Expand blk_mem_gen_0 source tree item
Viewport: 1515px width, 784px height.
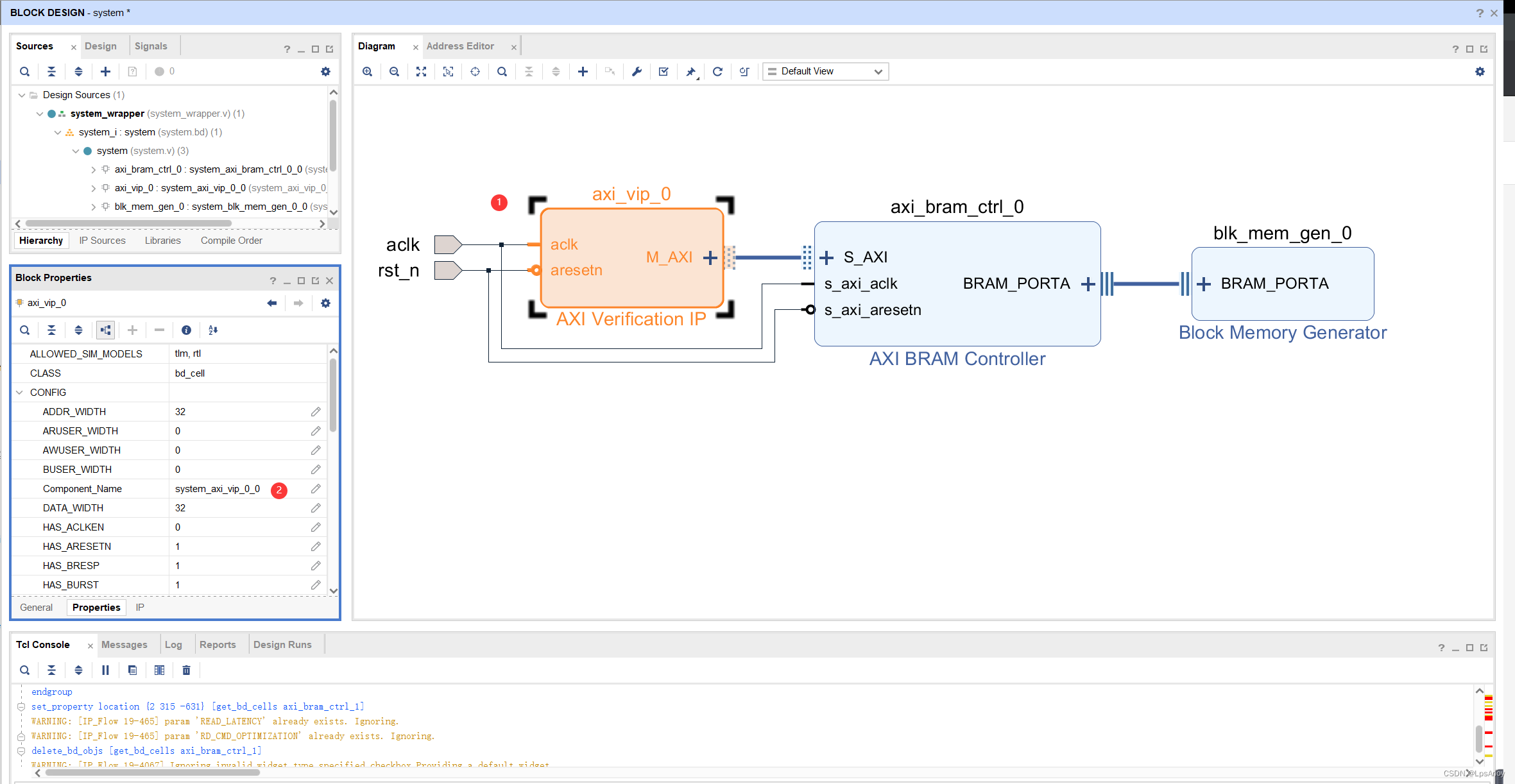click(94, 207)
